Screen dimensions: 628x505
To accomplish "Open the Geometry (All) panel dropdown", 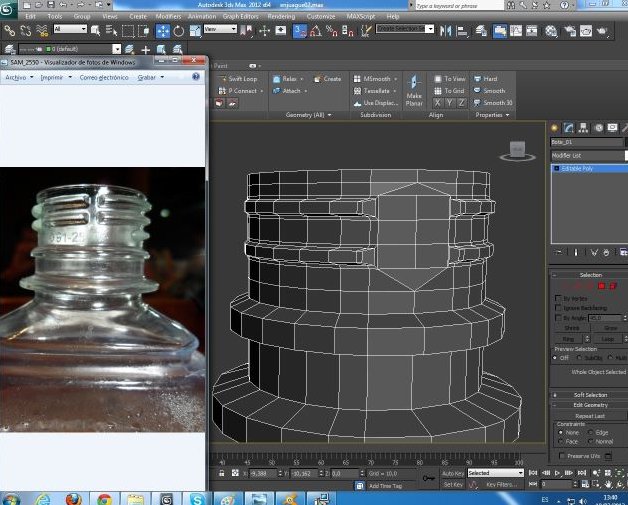I will click(x=308, y=115).
